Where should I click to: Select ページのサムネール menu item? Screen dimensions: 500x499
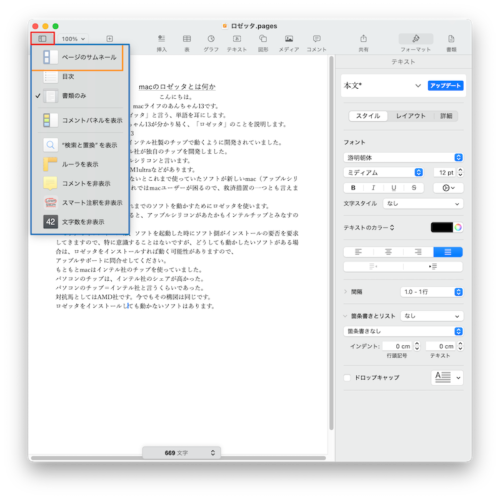pos(78,57)
